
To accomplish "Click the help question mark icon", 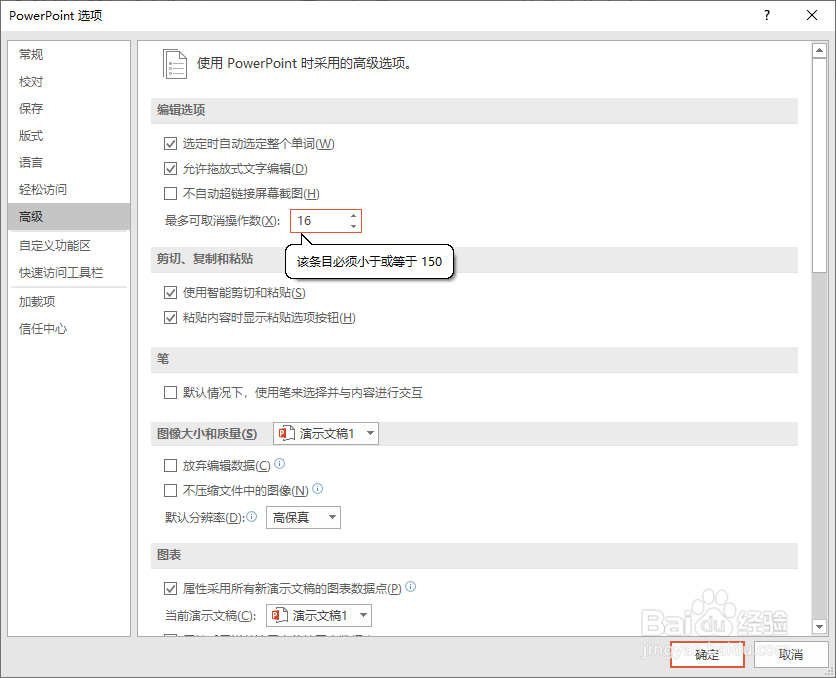I will (x=767, y=15).
